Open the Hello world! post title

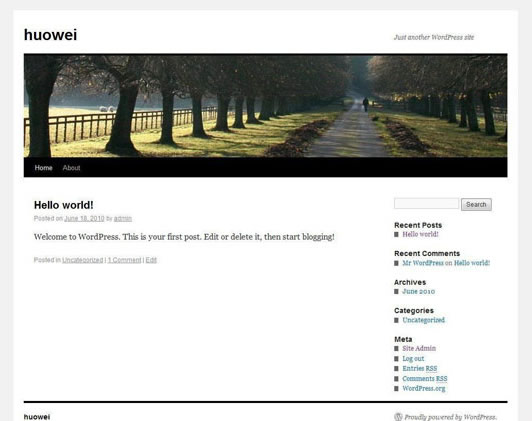click(63, 205)
